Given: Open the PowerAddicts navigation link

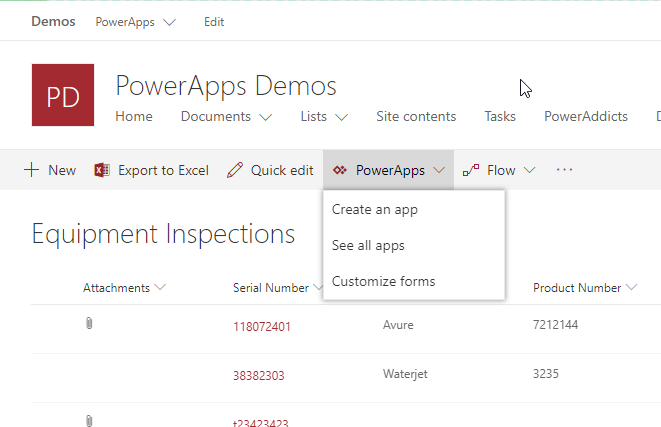Looking at the screenshot, I should click(586, 116).
